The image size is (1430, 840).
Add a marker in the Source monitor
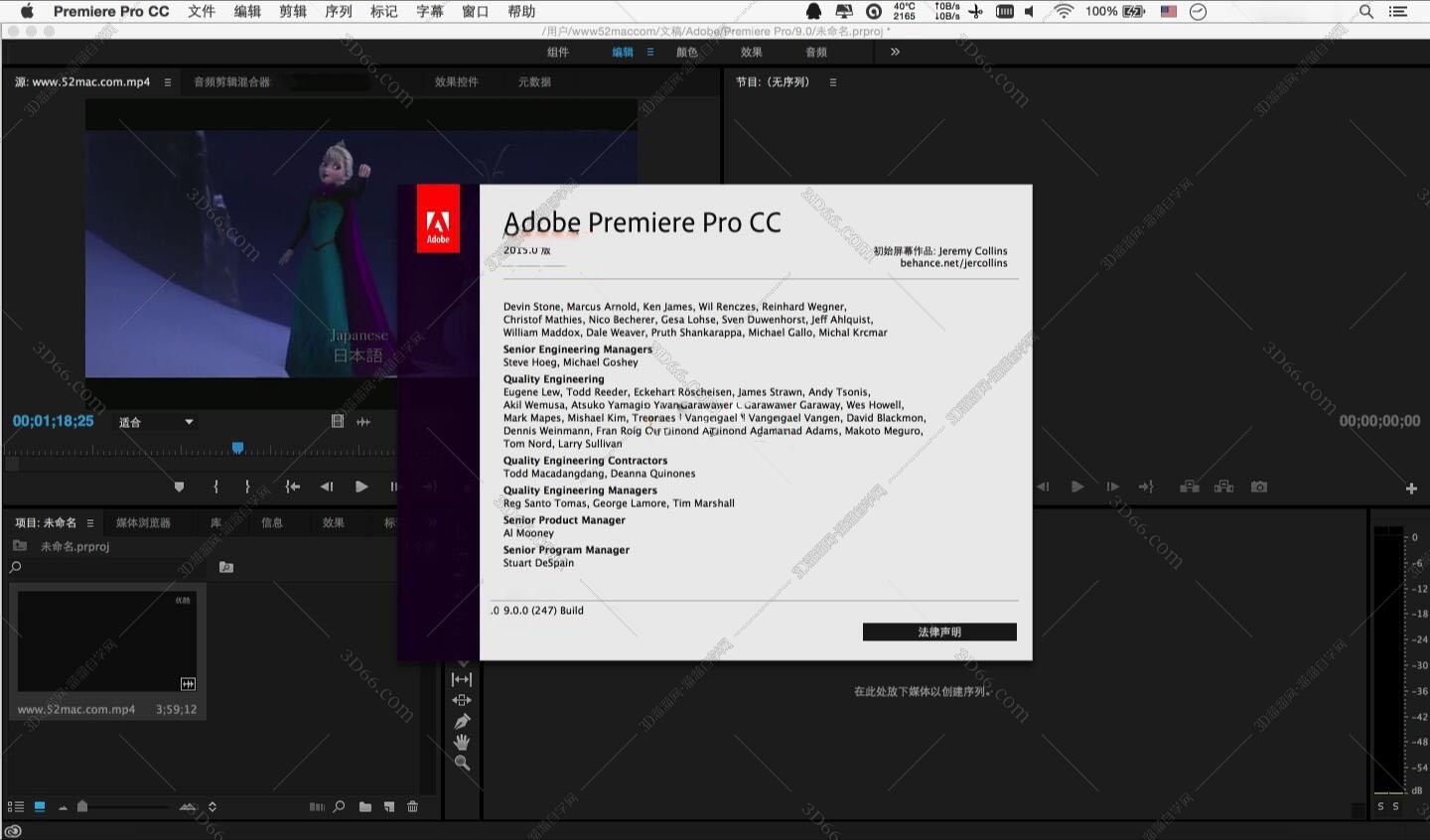(x=179, y=487)
